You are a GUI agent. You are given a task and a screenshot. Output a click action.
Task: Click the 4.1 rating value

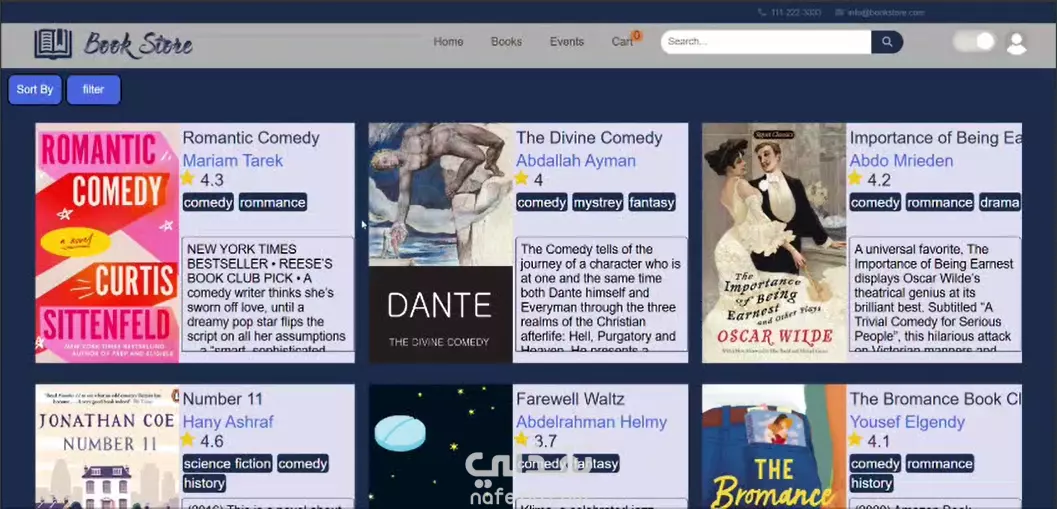(878, 442)
